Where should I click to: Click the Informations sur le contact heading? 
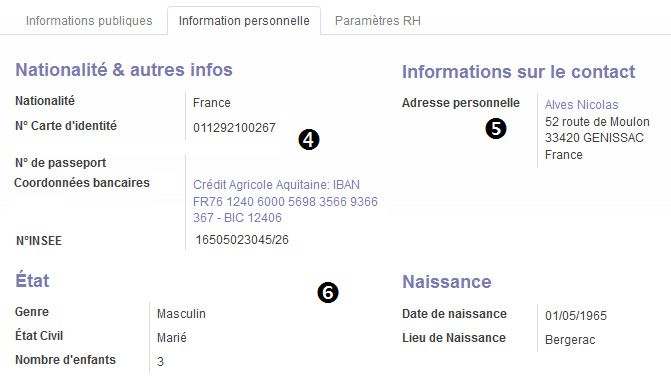[x=518, y=71]
